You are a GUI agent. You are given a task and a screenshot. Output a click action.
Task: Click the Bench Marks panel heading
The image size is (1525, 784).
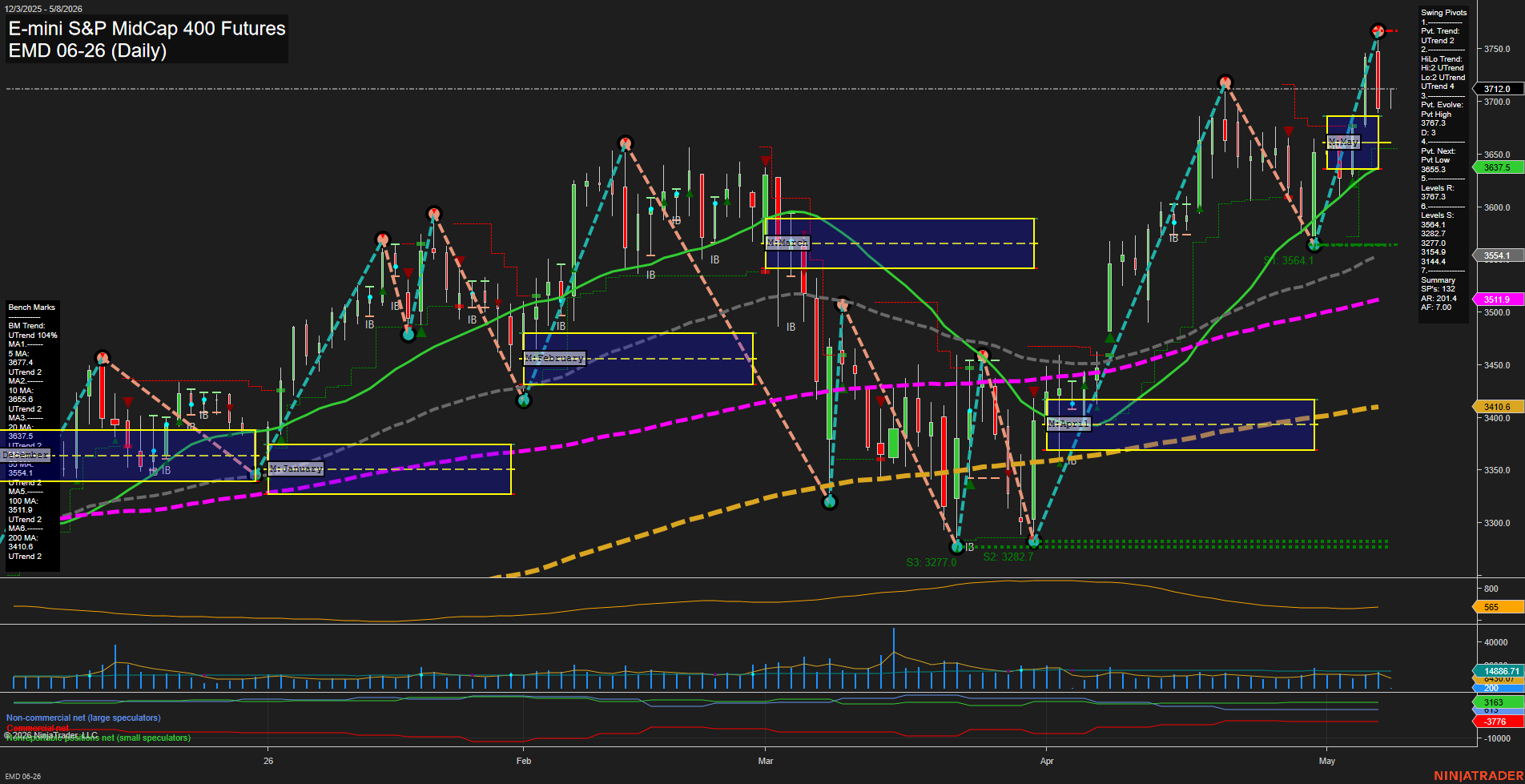click(x=32, y=308)
